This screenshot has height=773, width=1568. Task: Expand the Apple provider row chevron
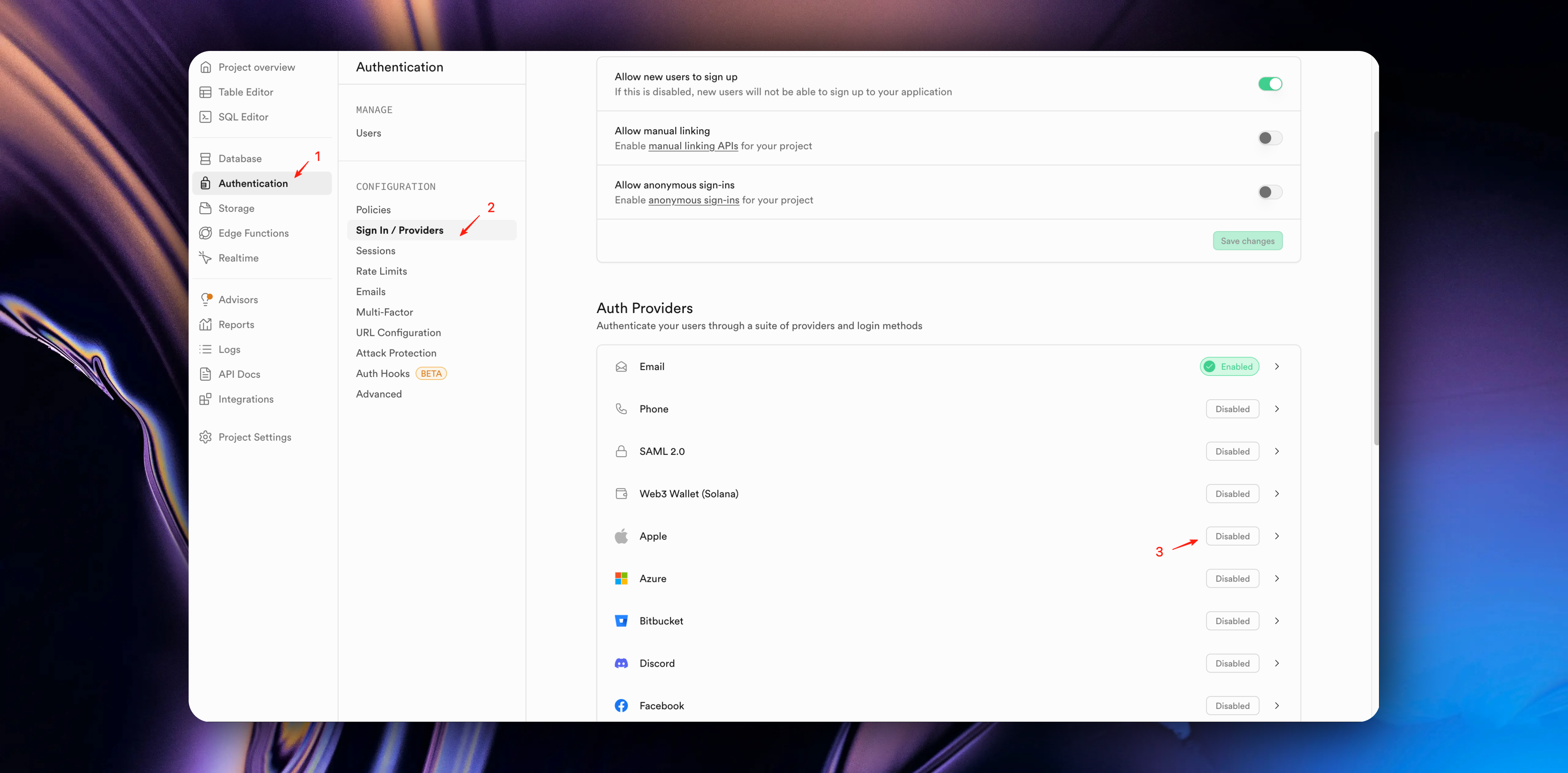tap(1276, 536)
